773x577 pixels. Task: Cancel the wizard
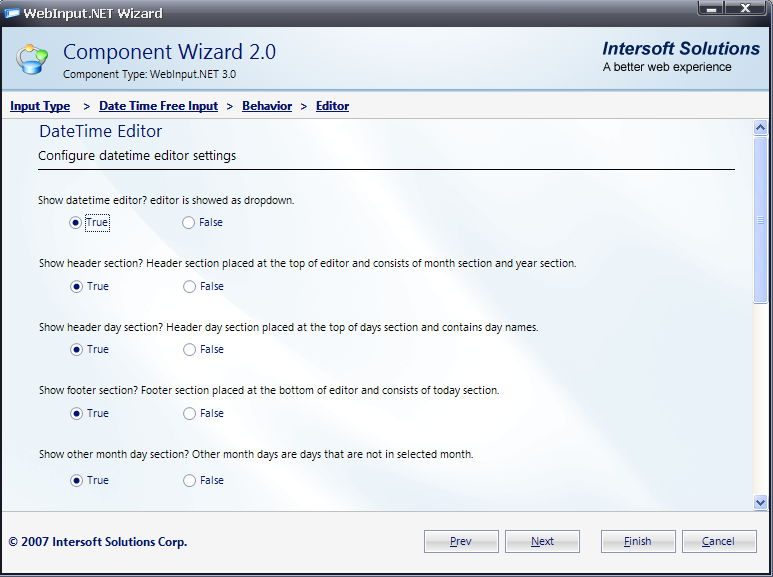click(x=719, y=541)
